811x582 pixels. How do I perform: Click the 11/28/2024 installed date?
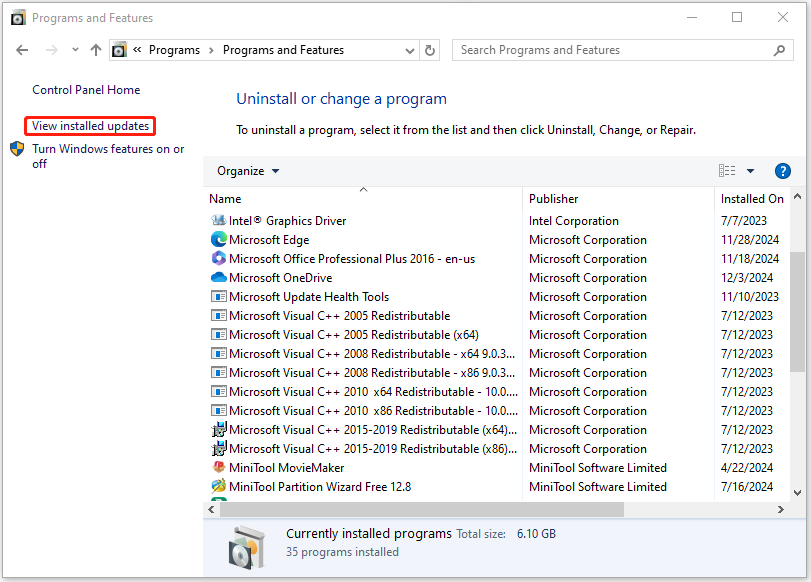(750, 240)
